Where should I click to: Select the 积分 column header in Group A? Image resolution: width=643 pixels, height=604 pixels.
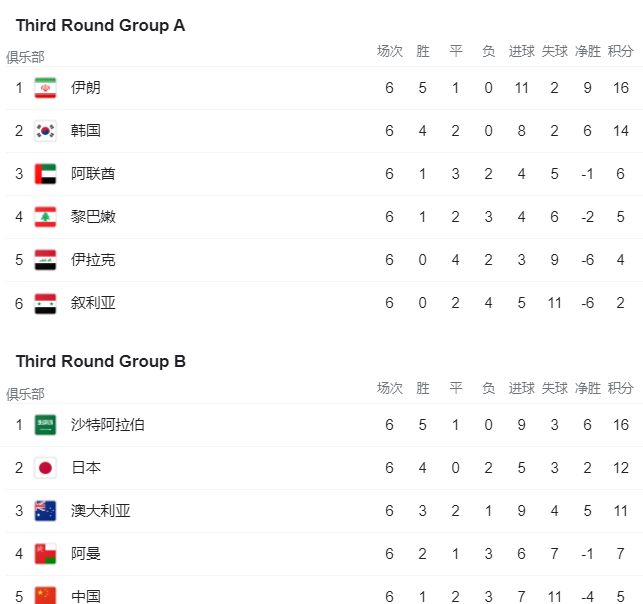(x=620, y=51)
